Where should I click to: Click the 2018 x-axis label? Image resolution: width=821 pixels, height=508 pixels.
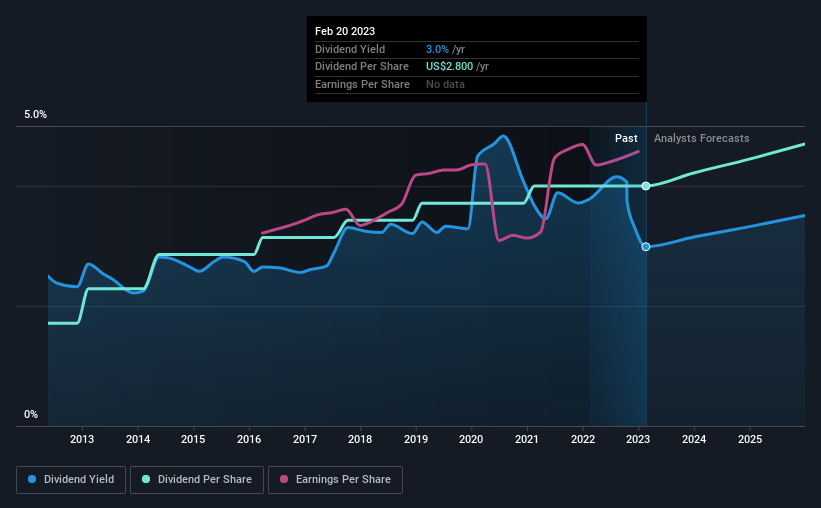tap(360, 439)
